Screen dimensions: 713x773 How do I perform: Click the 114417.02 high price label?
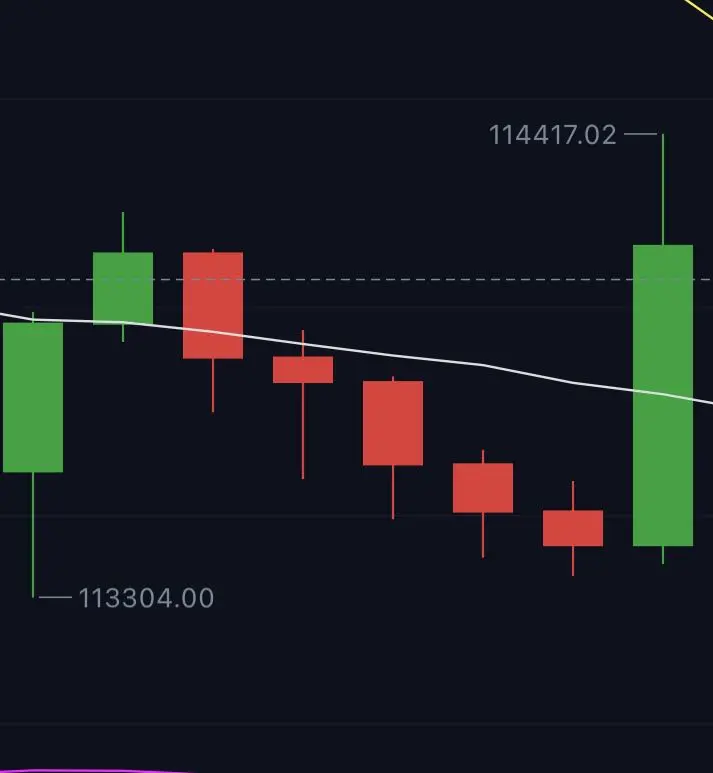[x=552, y=135]
